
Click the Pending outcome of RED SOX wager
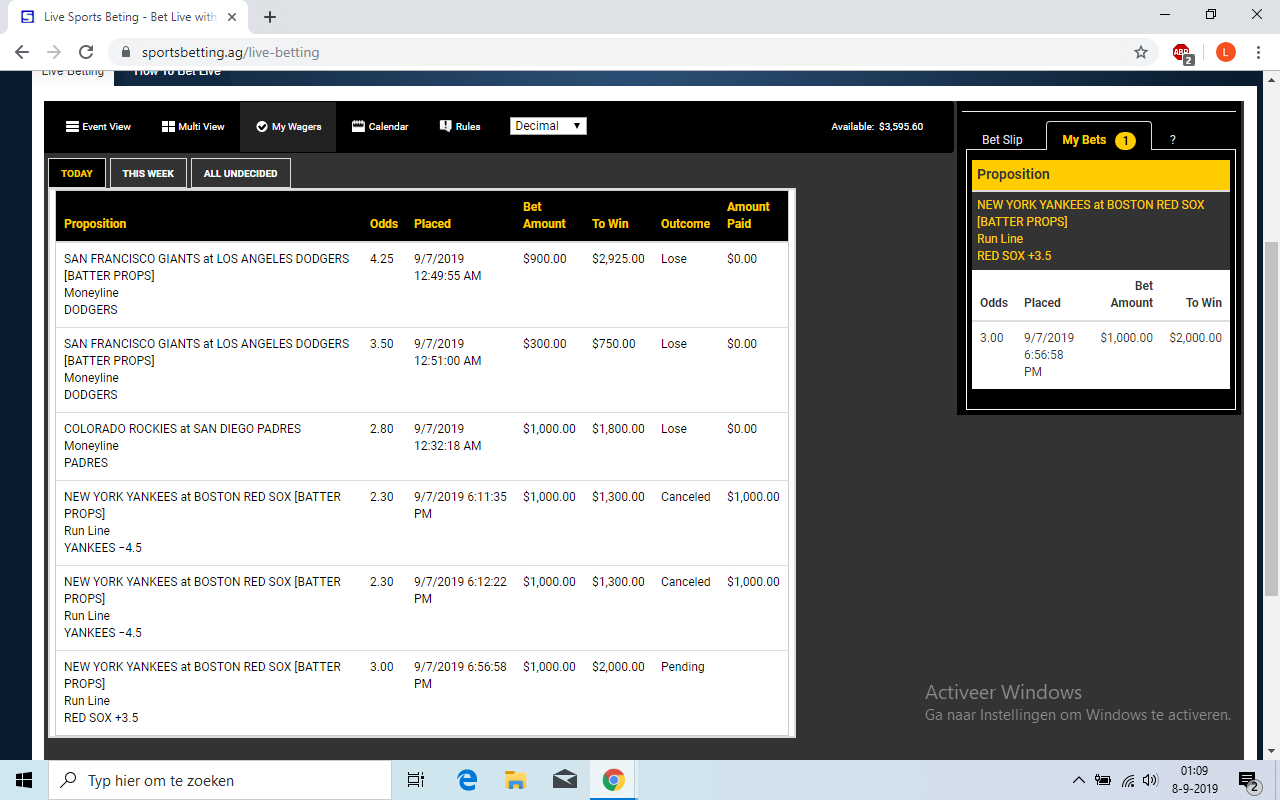click(683, 667)
